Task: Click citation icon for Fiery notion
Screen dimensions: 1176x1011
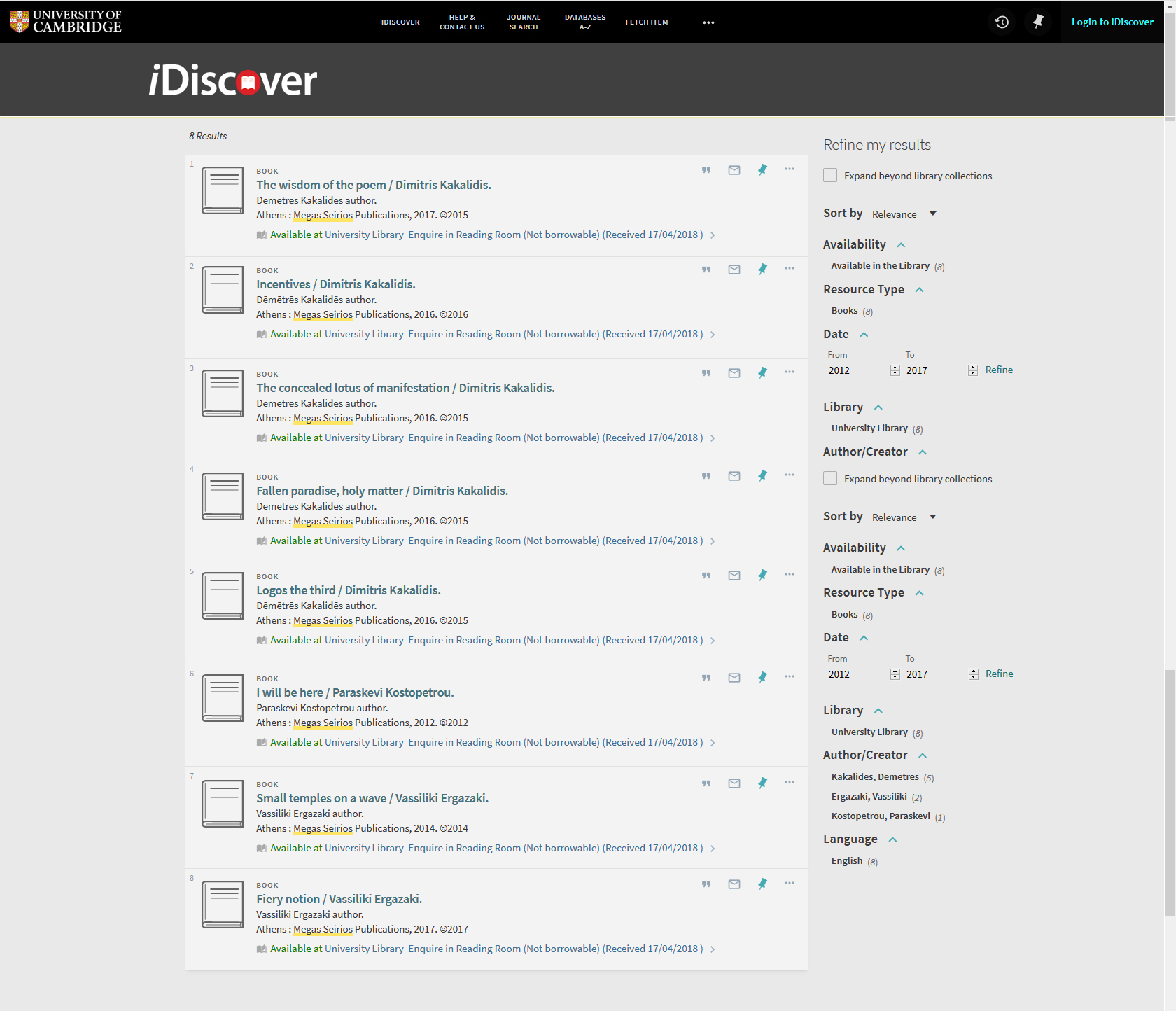Action: click(x=706, y=884)
